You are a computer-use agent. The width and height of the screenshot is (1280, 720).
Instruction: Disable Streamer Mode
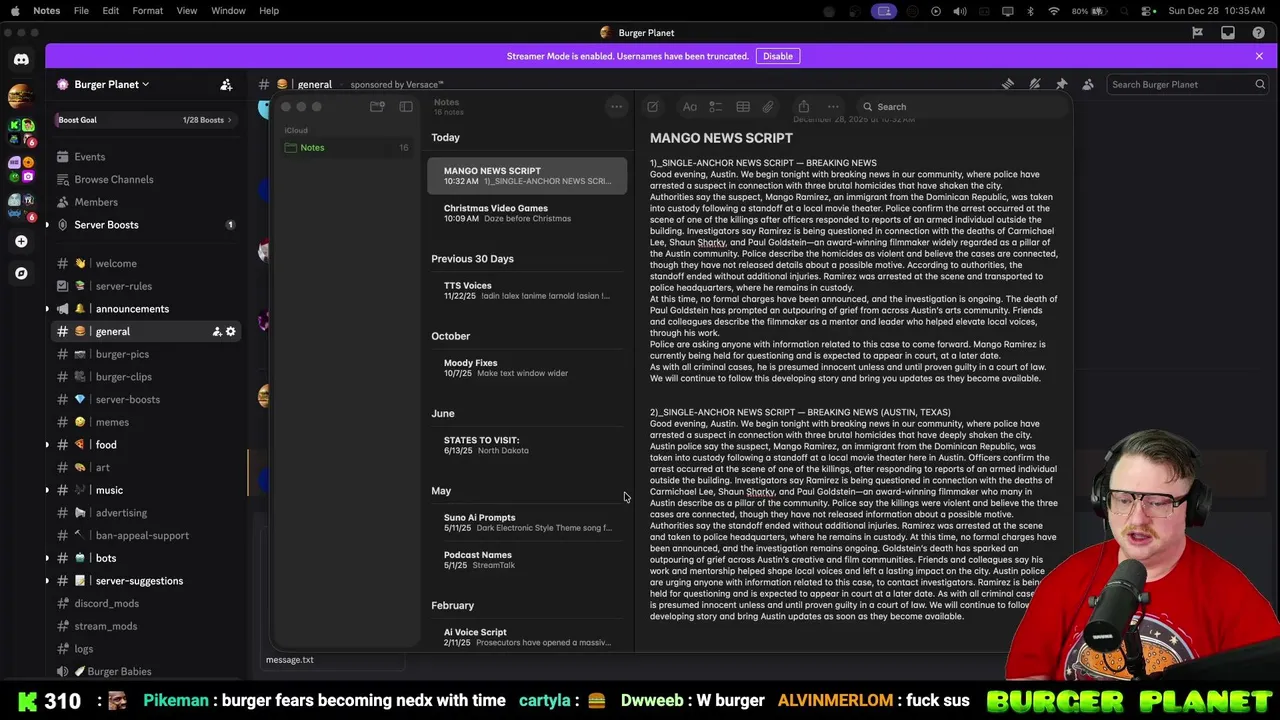coord(778,56)
